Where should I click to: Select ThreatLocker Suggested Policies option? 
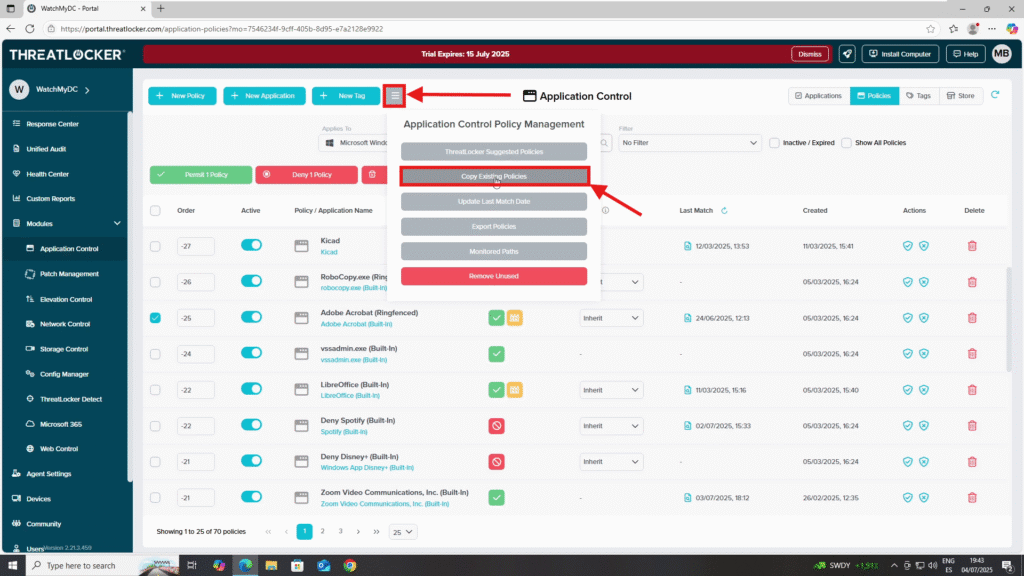click(494, 152)
